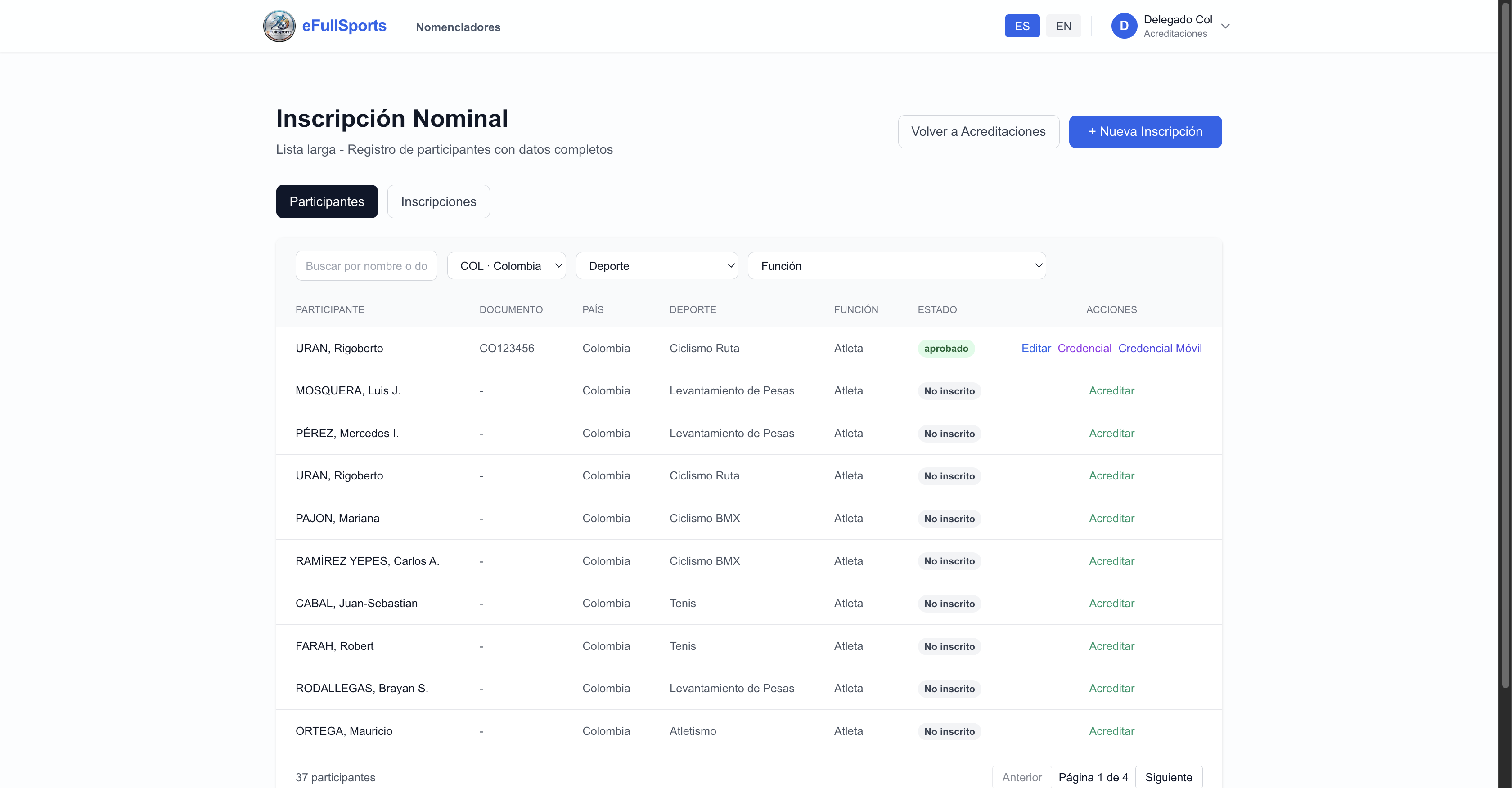
Task: Expand the Delegado Col user menu chevron
Action: pyautogui.click(x=1225, y=26)
